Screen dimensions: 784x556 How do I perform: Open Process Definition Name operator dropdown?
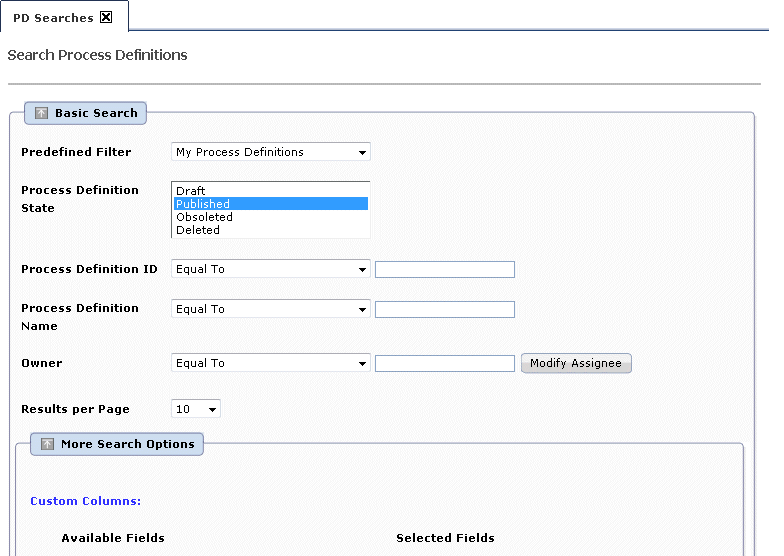tap(270, 309)
